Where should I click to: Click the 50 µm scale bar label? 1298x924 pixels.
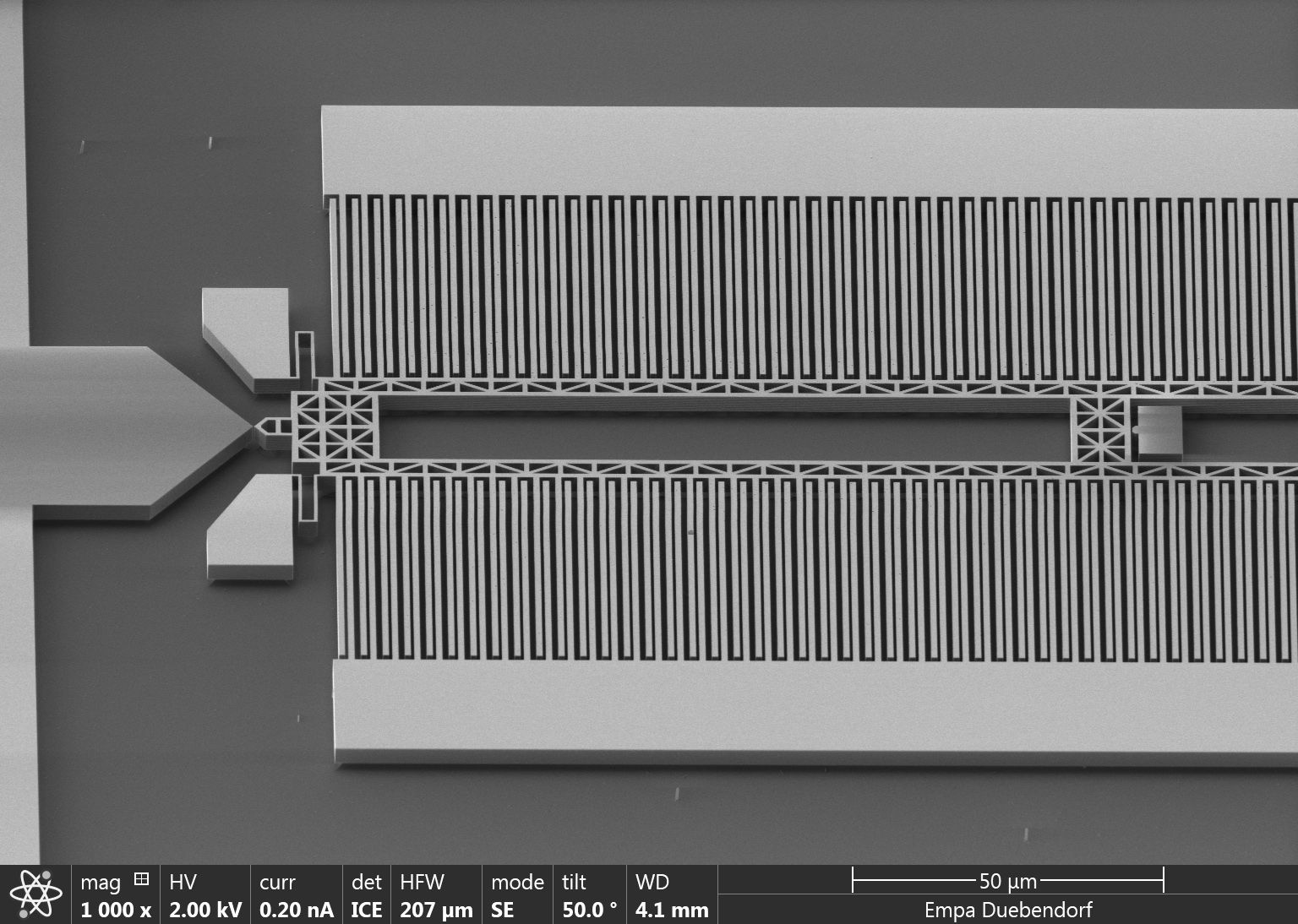[x=1007, y=882]
